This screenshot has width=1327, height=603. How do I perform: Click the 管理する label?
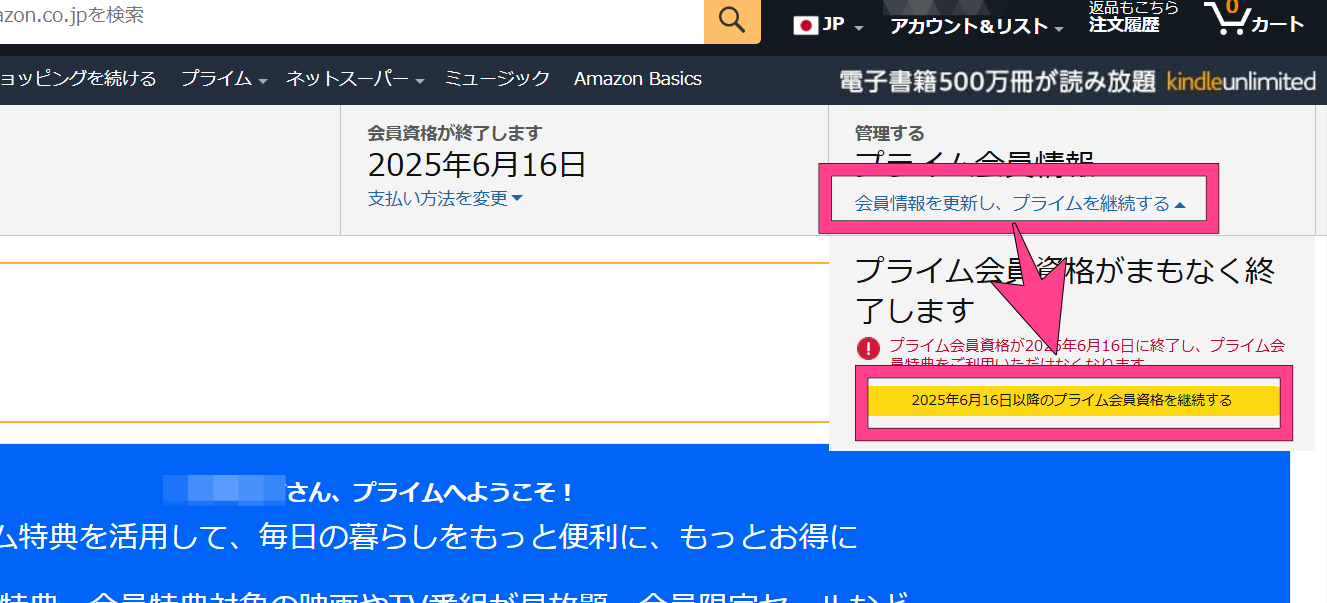(x=890, y=133)
